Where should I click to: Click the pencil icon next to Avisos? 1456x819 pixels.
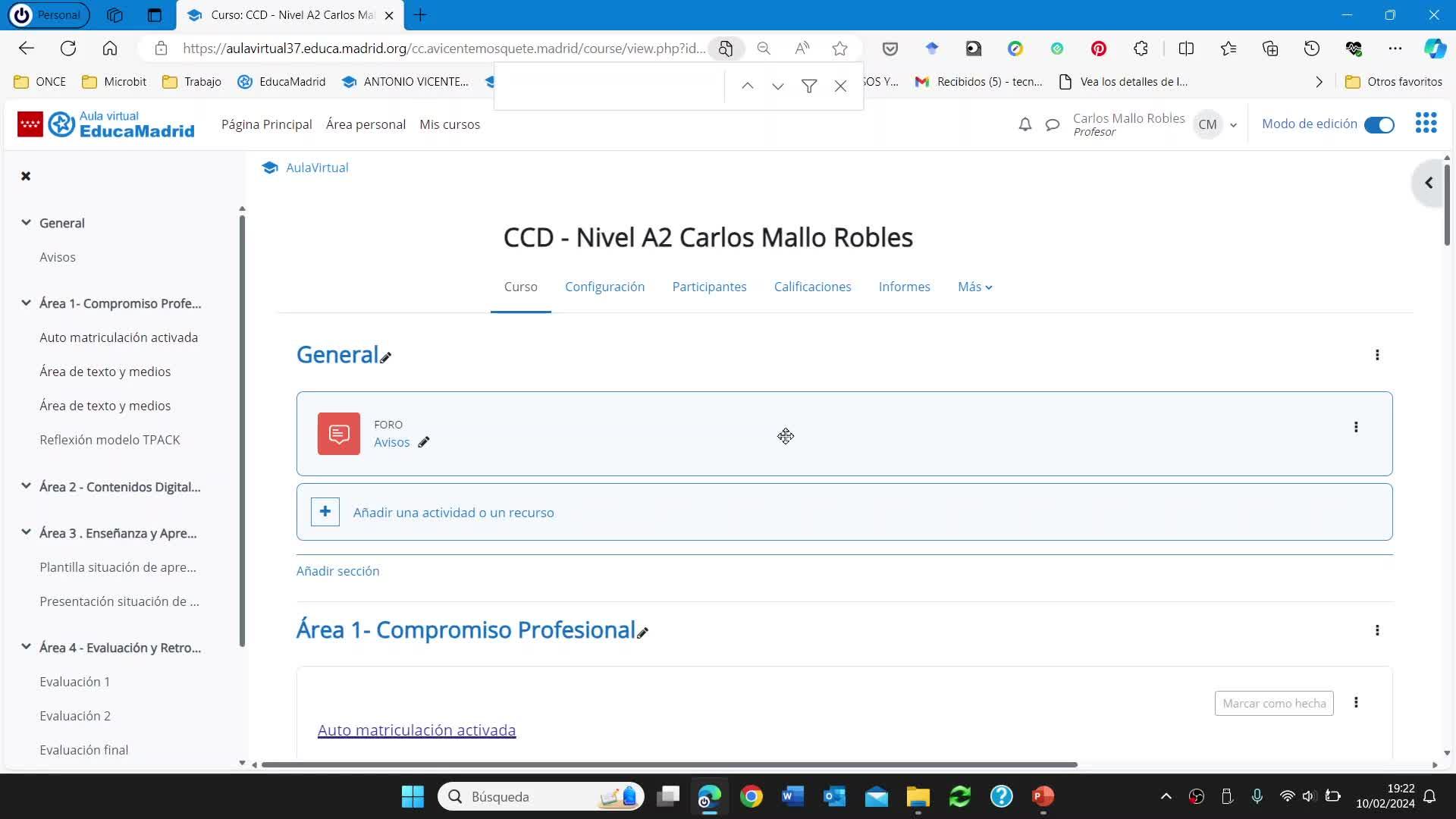pos(424,442)
